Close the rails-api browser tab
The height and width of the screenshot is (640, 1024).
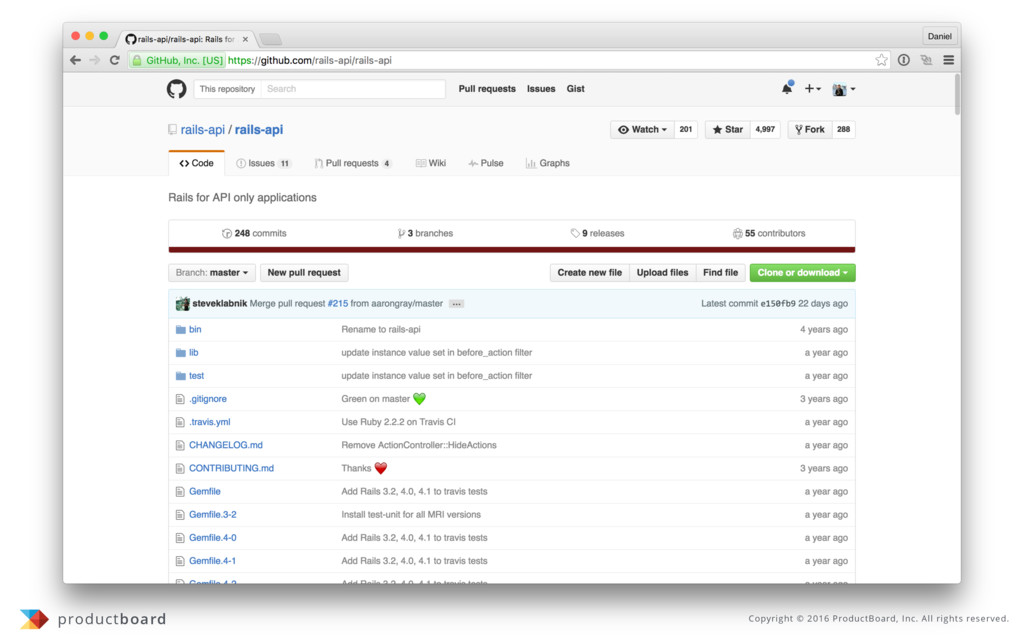[245, 39]
